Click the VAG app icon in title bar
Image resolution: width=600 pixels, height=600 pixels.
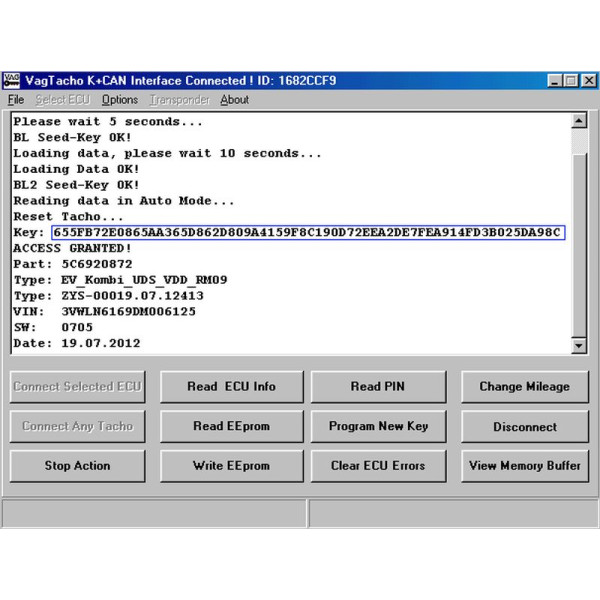(12, 81)
